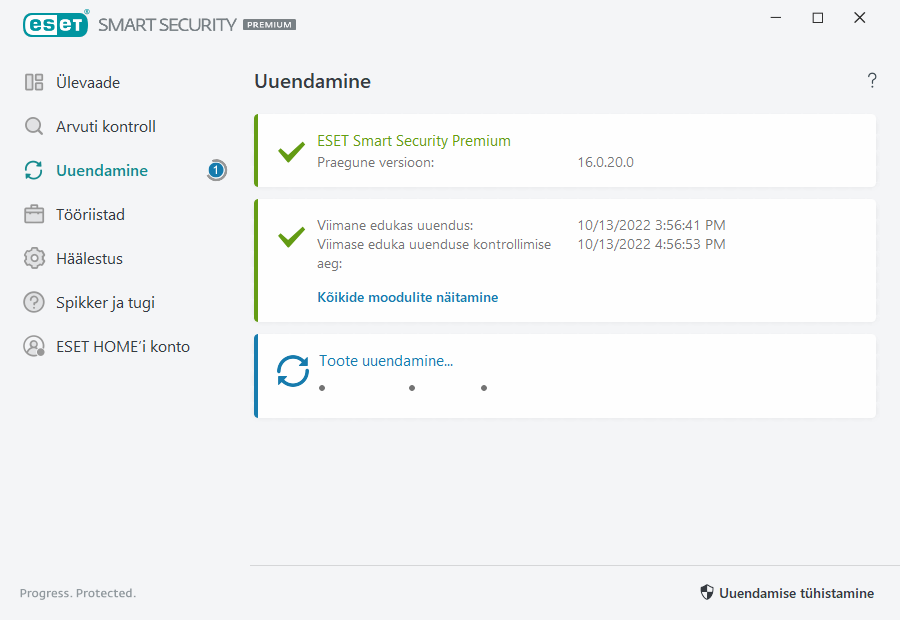Click the Ülevaade overview icon
Image resolution: width=900 pixels, height=620 pixels.
(x=34, y=83)
